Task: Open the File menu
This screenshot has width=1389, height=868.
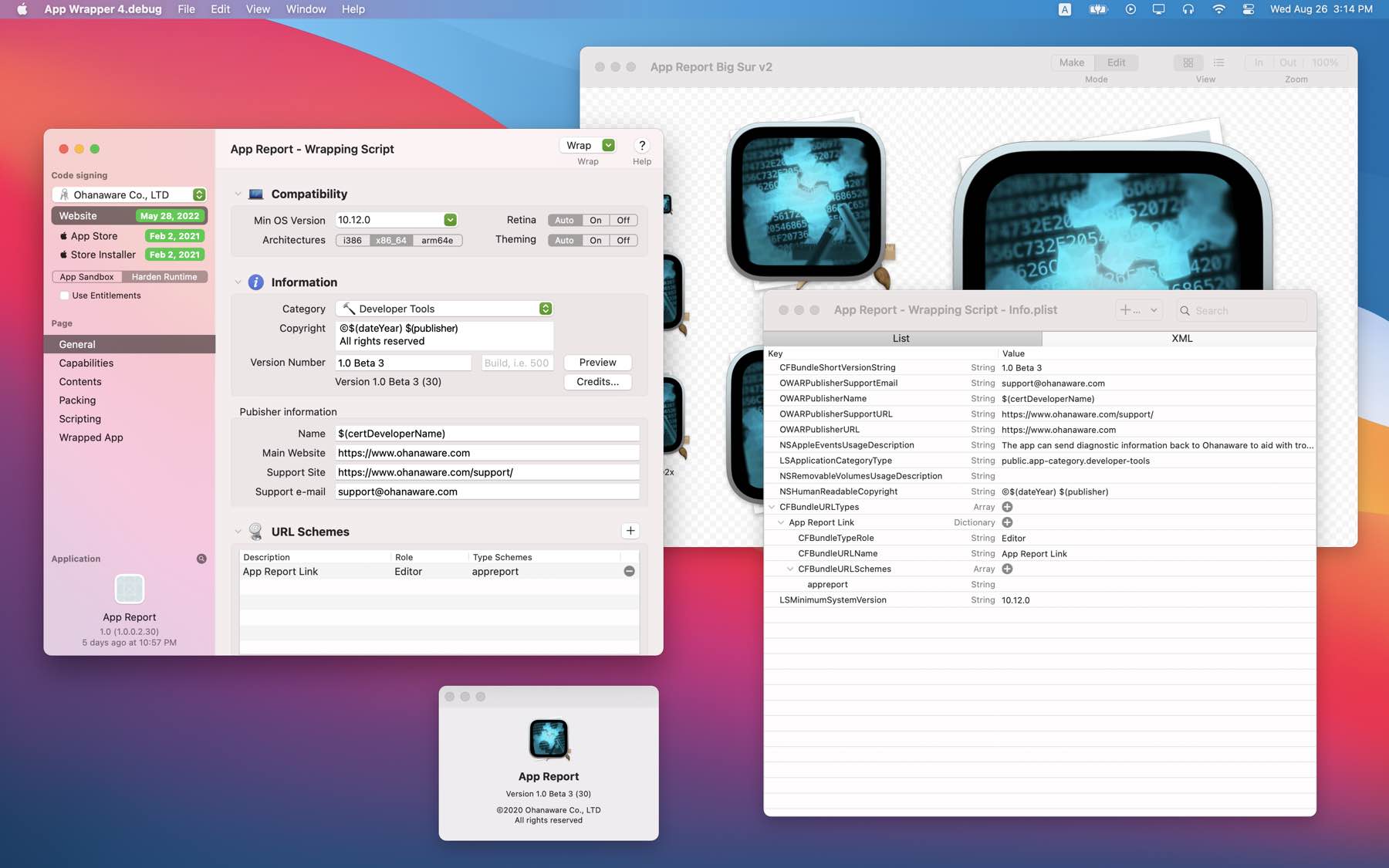Action: 186,9
